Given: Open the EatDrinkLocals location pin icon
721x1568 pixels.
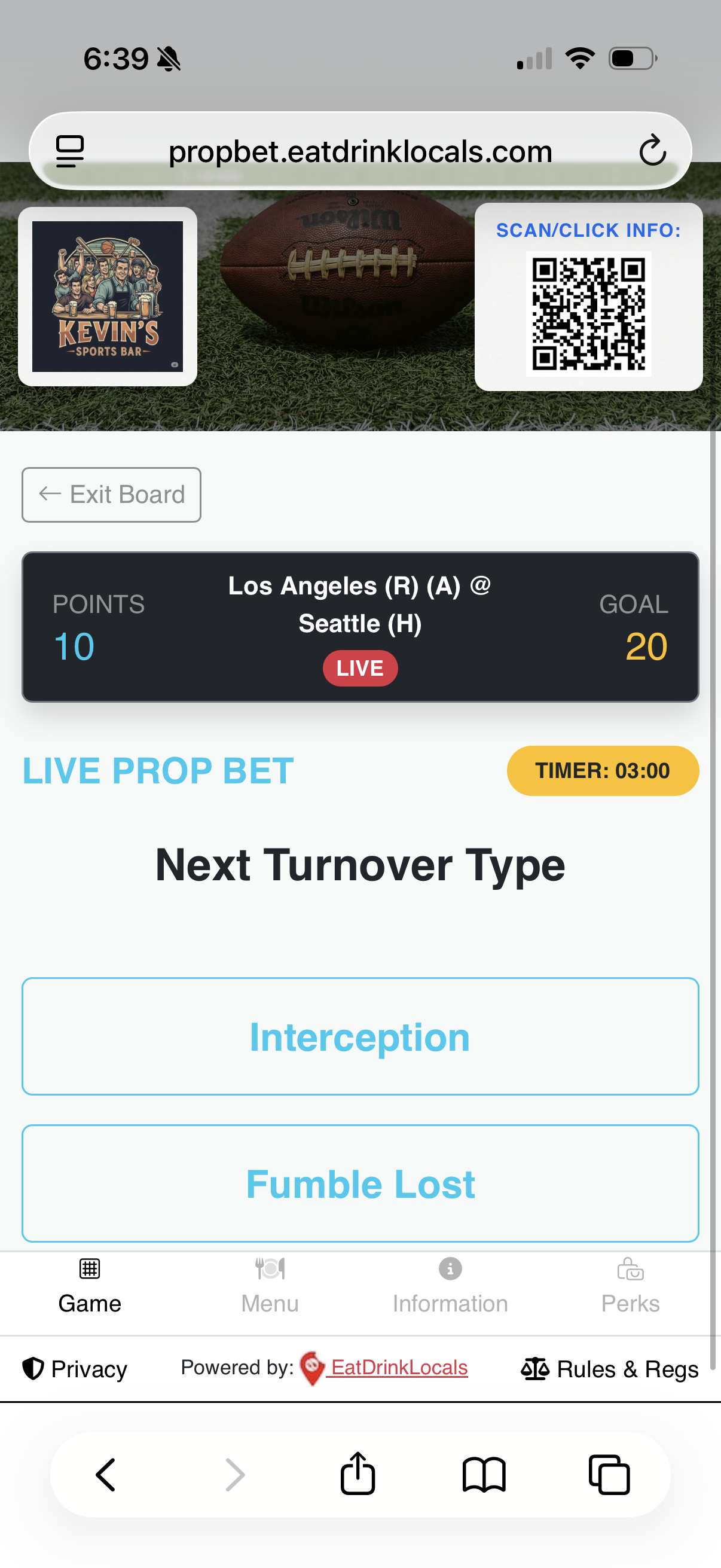Looking at the screenshot, I should tap(311, 1368).
